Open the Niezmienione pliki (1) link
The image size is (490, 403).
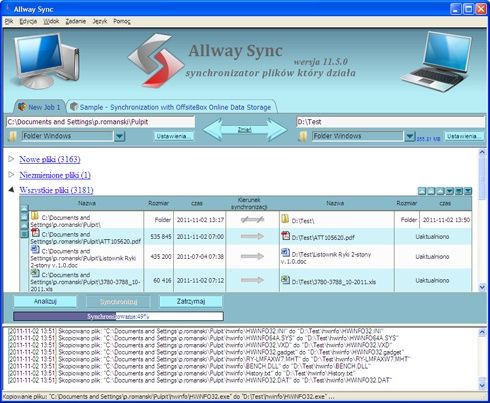click(x=55, y=175)
